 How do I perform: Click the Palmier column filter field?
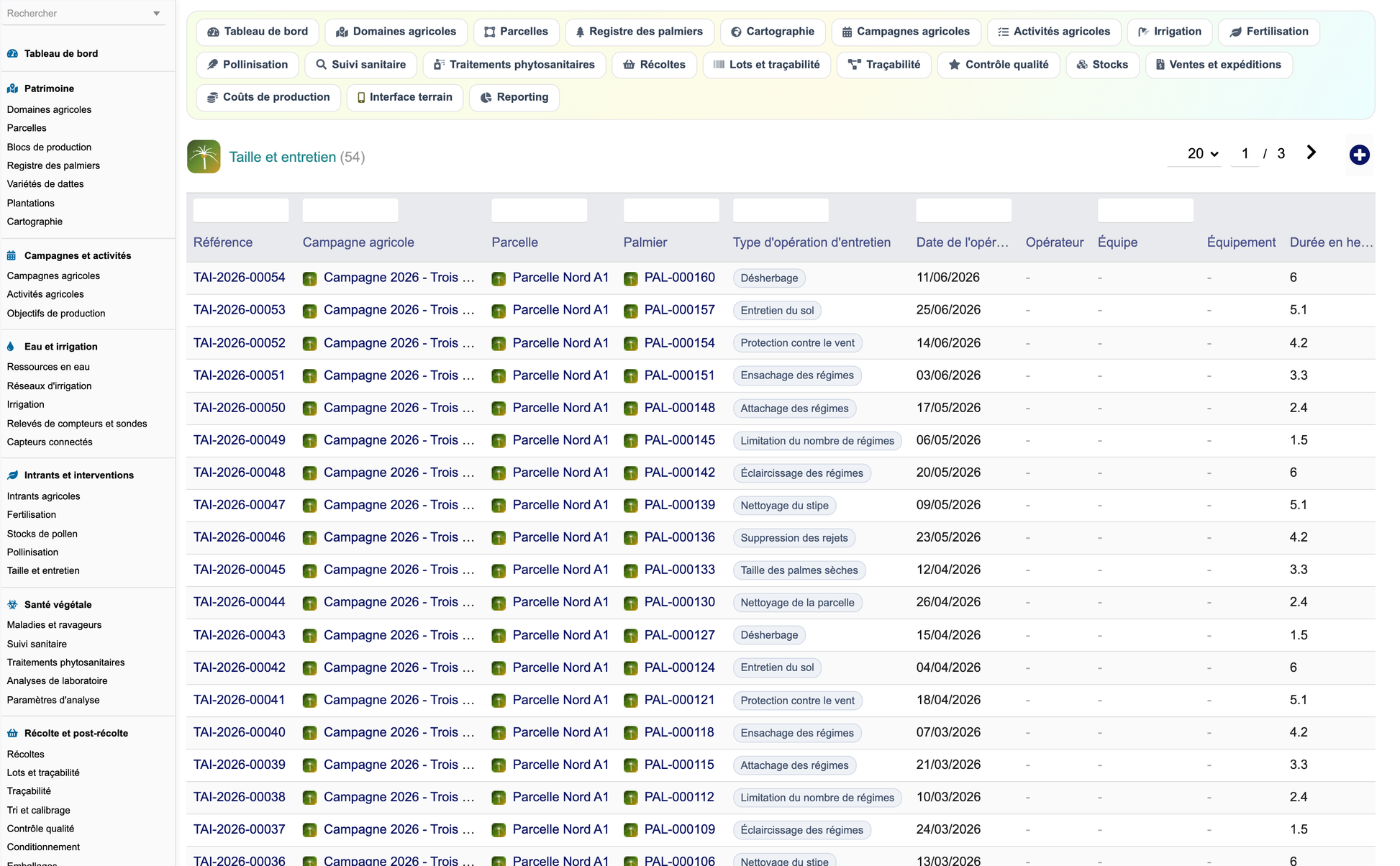(x=671, y=210)
